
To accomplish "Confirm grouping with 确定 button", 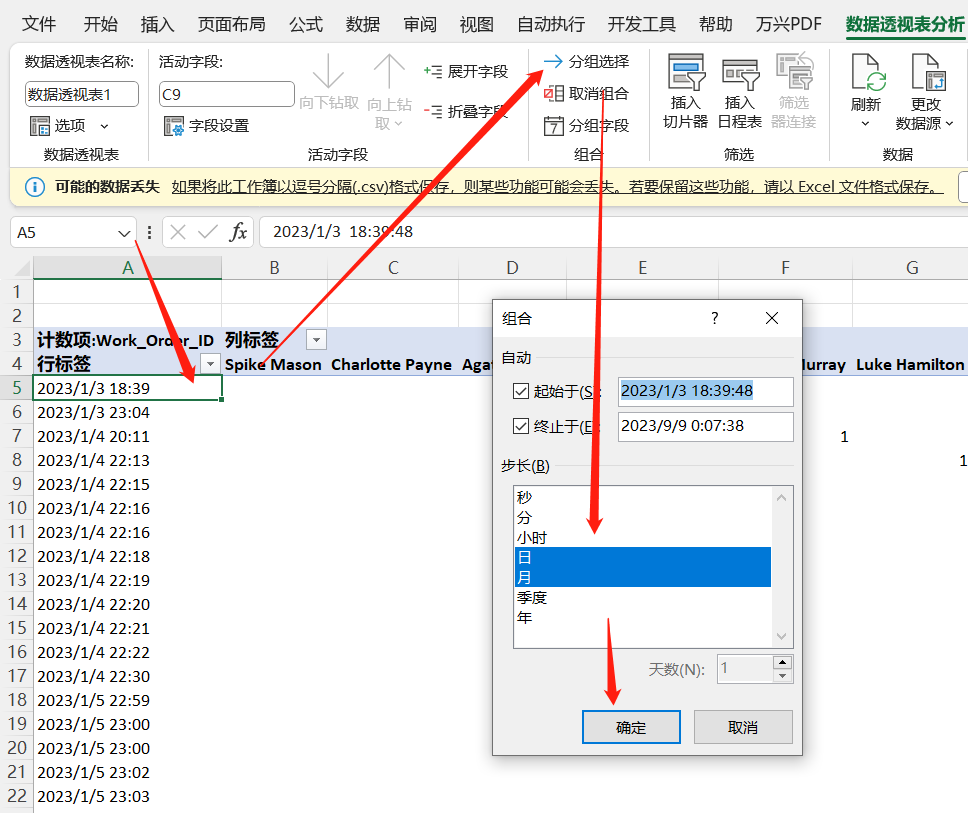I will pyautogui.click(x=631, y=727).
